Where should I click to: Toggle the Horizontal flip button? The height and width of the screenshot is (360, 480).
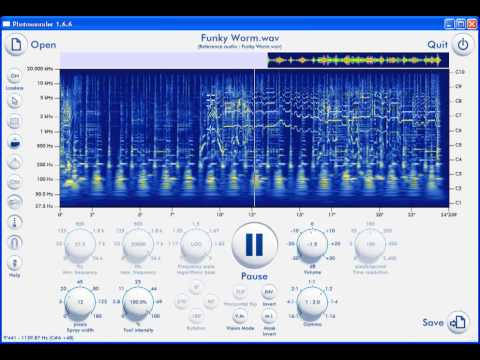click(240, 292)
